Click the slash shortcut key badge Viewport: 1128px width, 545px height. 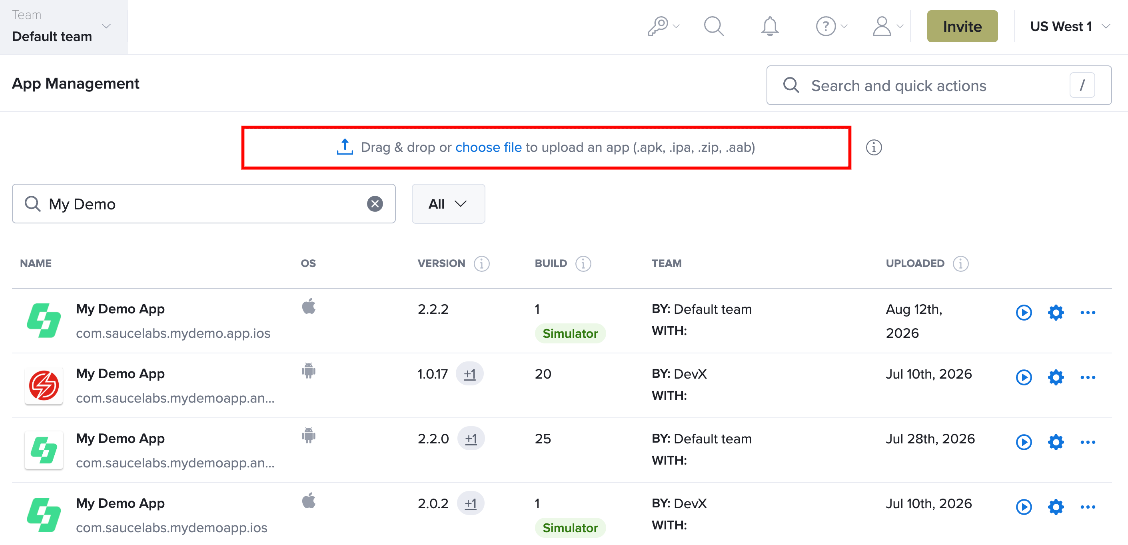(1082, 86)
